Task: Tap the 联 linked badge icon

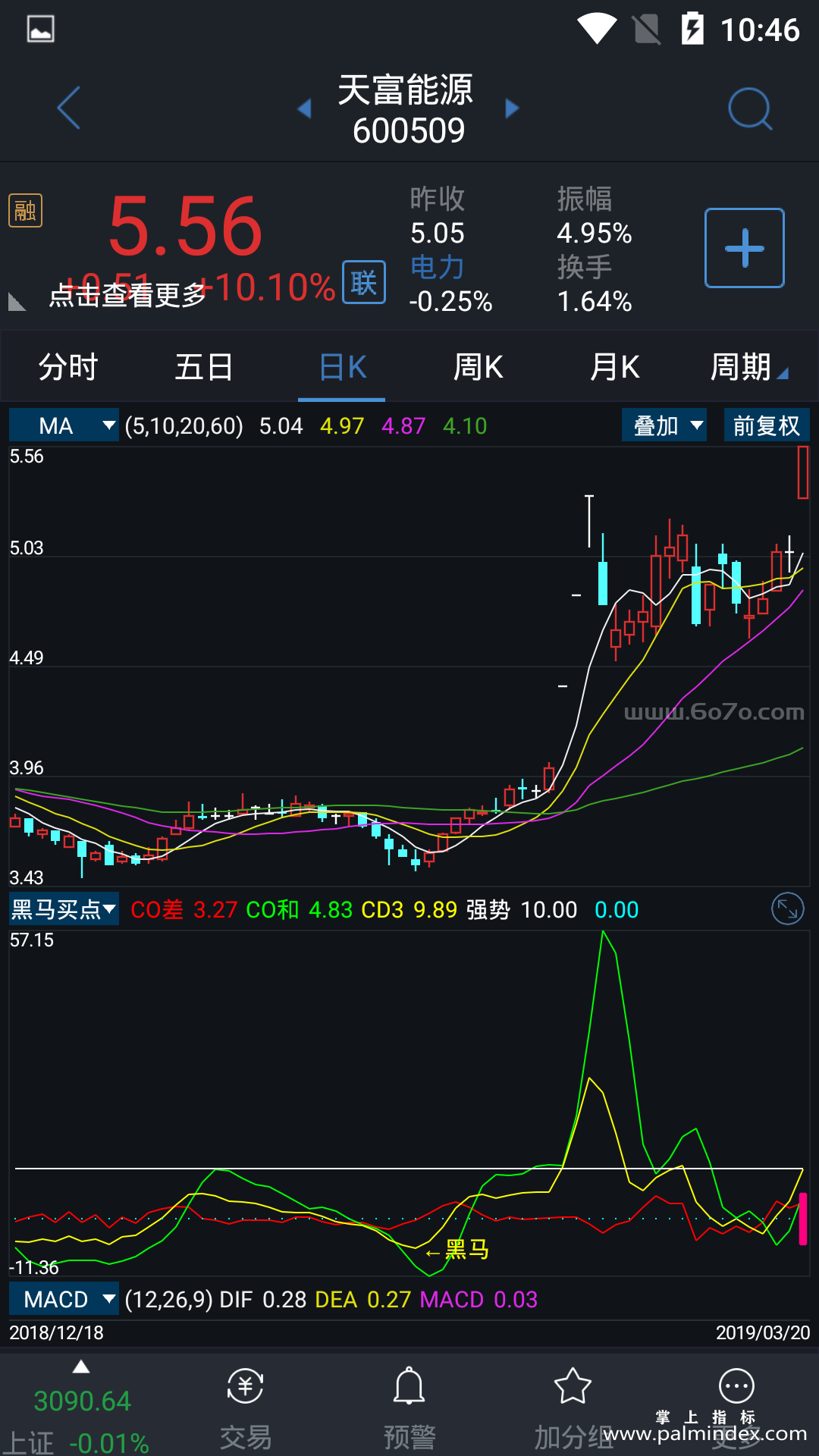Action: pos(364,282)
